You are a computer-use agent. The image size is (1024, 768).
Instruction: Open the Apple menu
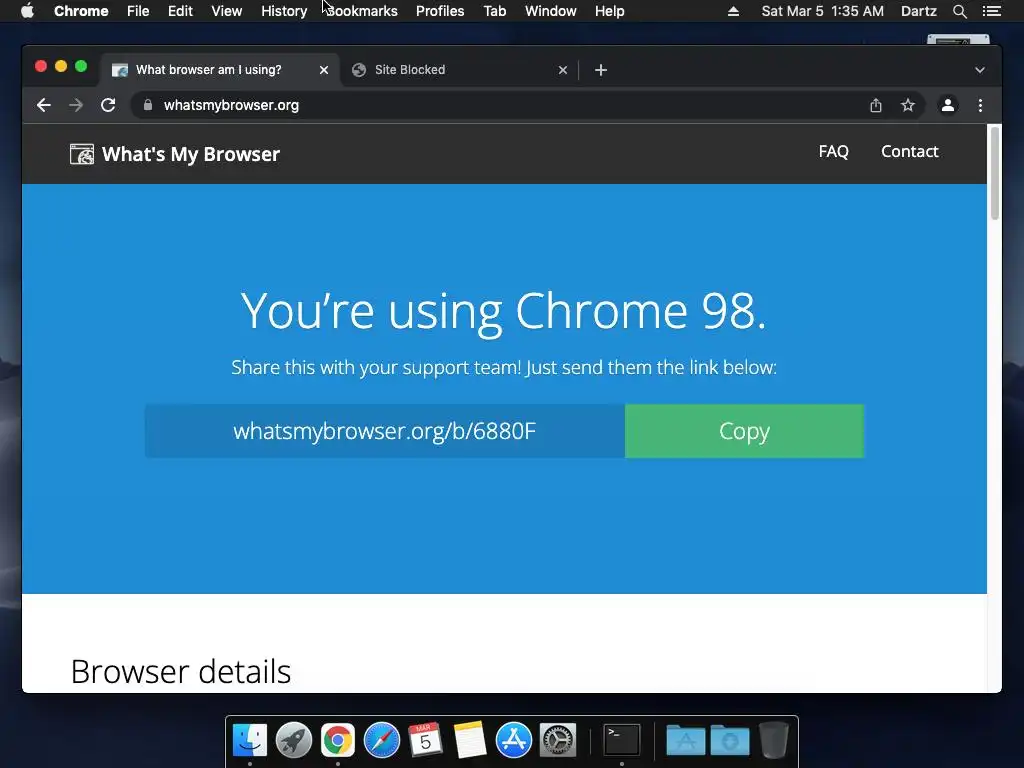(27, 11)
